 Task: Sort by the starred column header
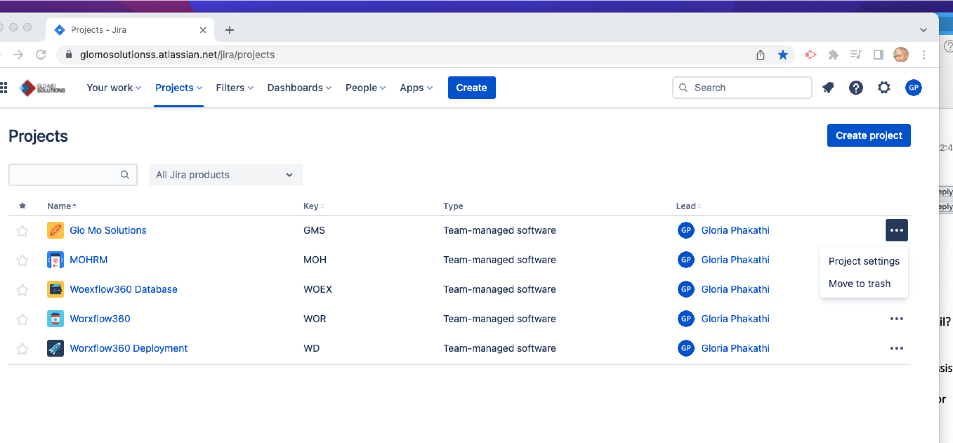coord(22,206)
